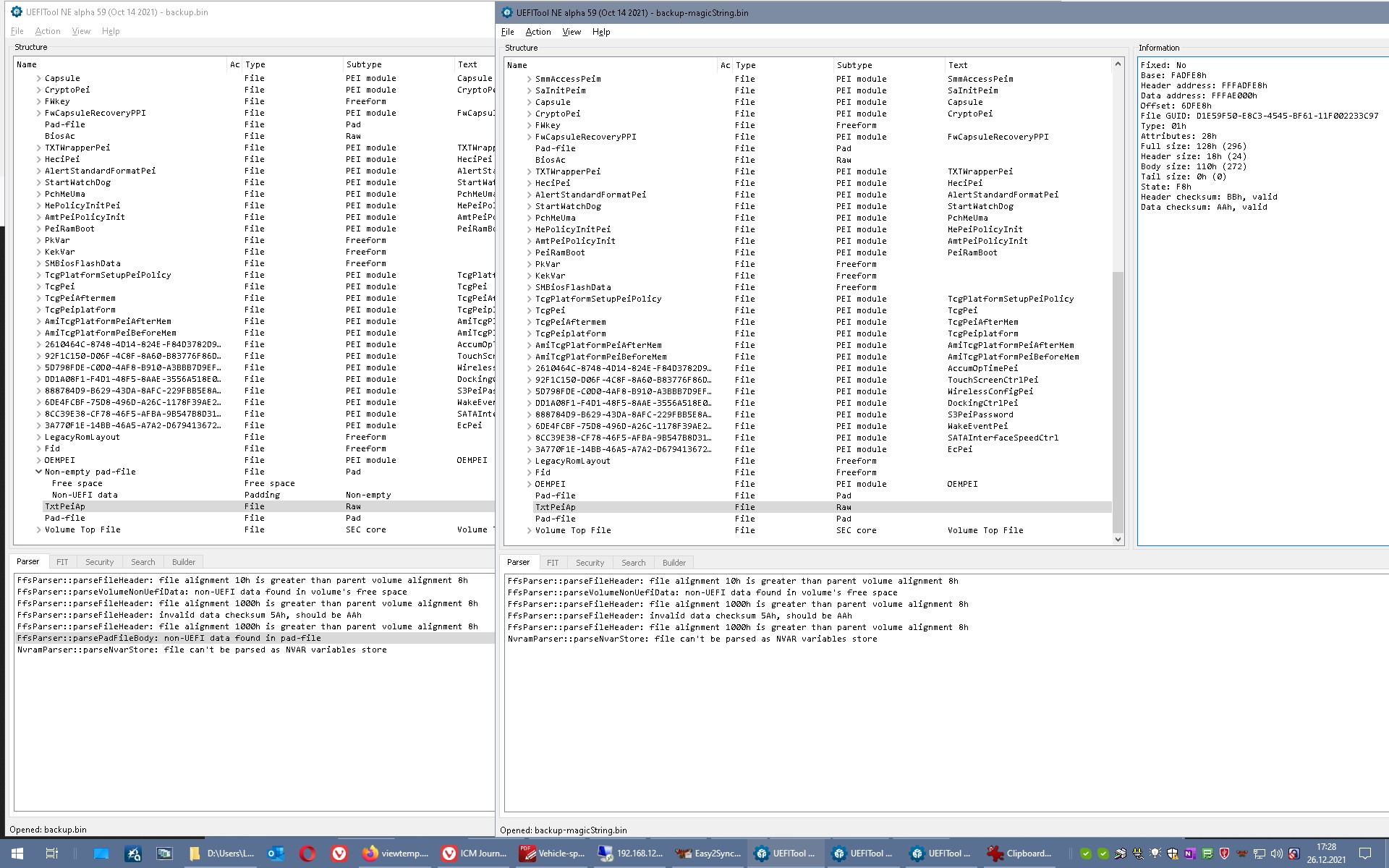Open the Windows Start menu

(x=17, y=854)
